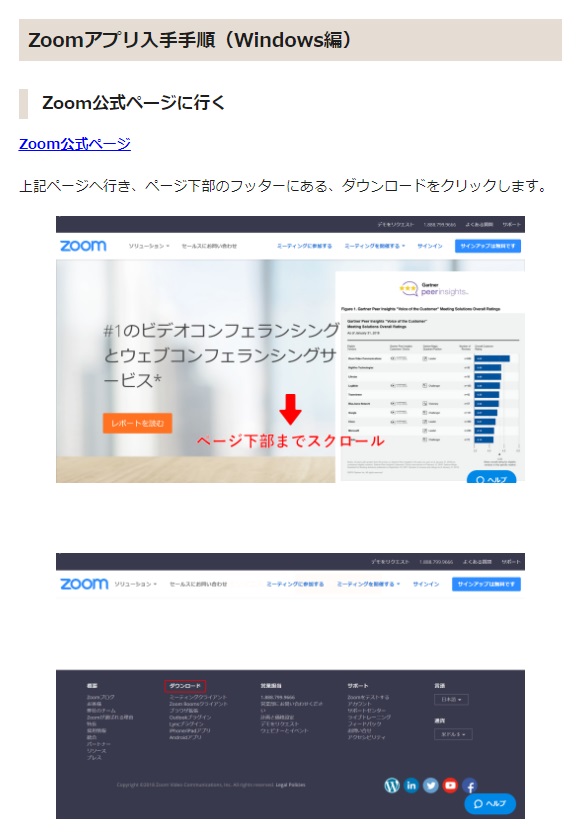The height and width of the screenshot is (838, 583).
Task: Open the currency dropdown below the language selector
Action: click(453, 734)
